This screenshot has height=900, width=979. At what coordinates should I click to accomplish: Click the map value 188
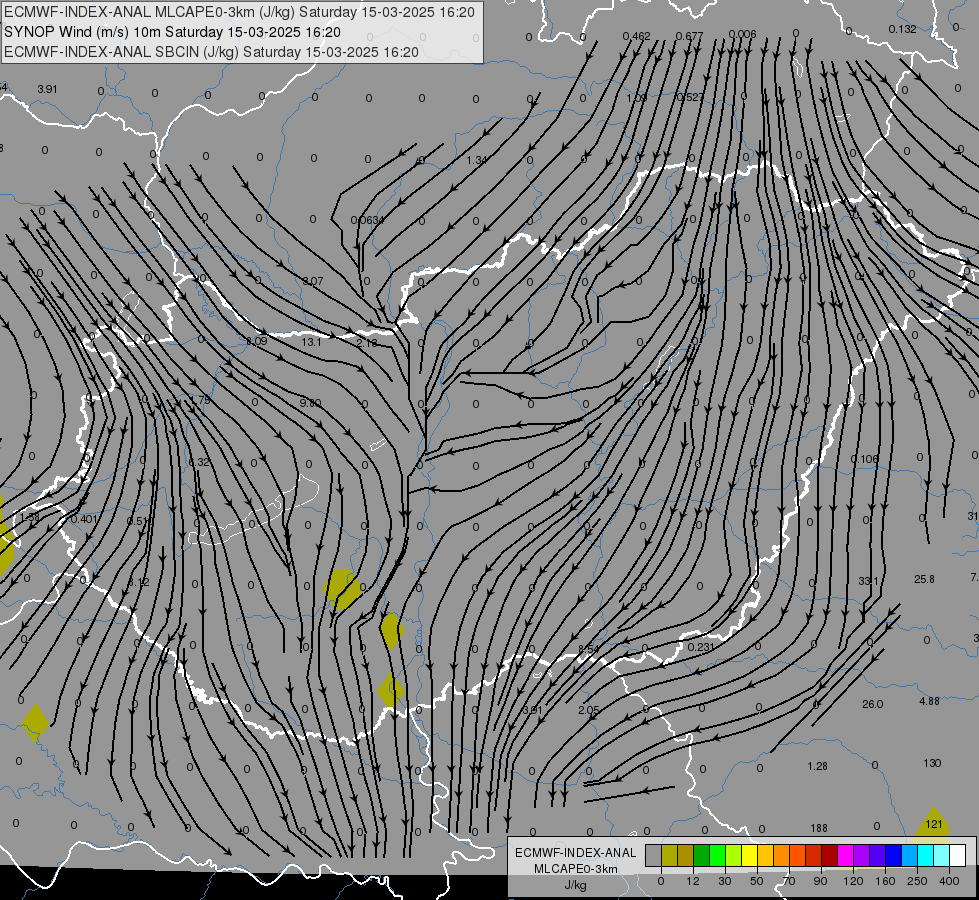coord(819,828)
